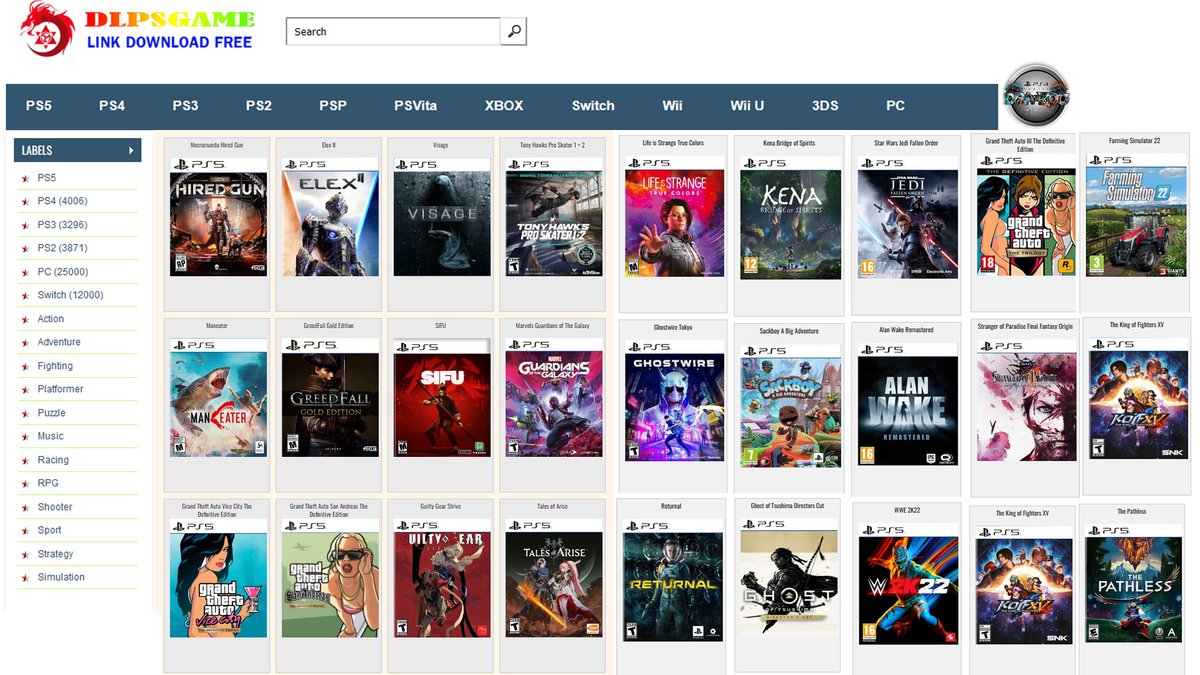Open Sackboy A Big Adventure cover
The height and width of the screenshot is (675, 1200).
(792, 405)
